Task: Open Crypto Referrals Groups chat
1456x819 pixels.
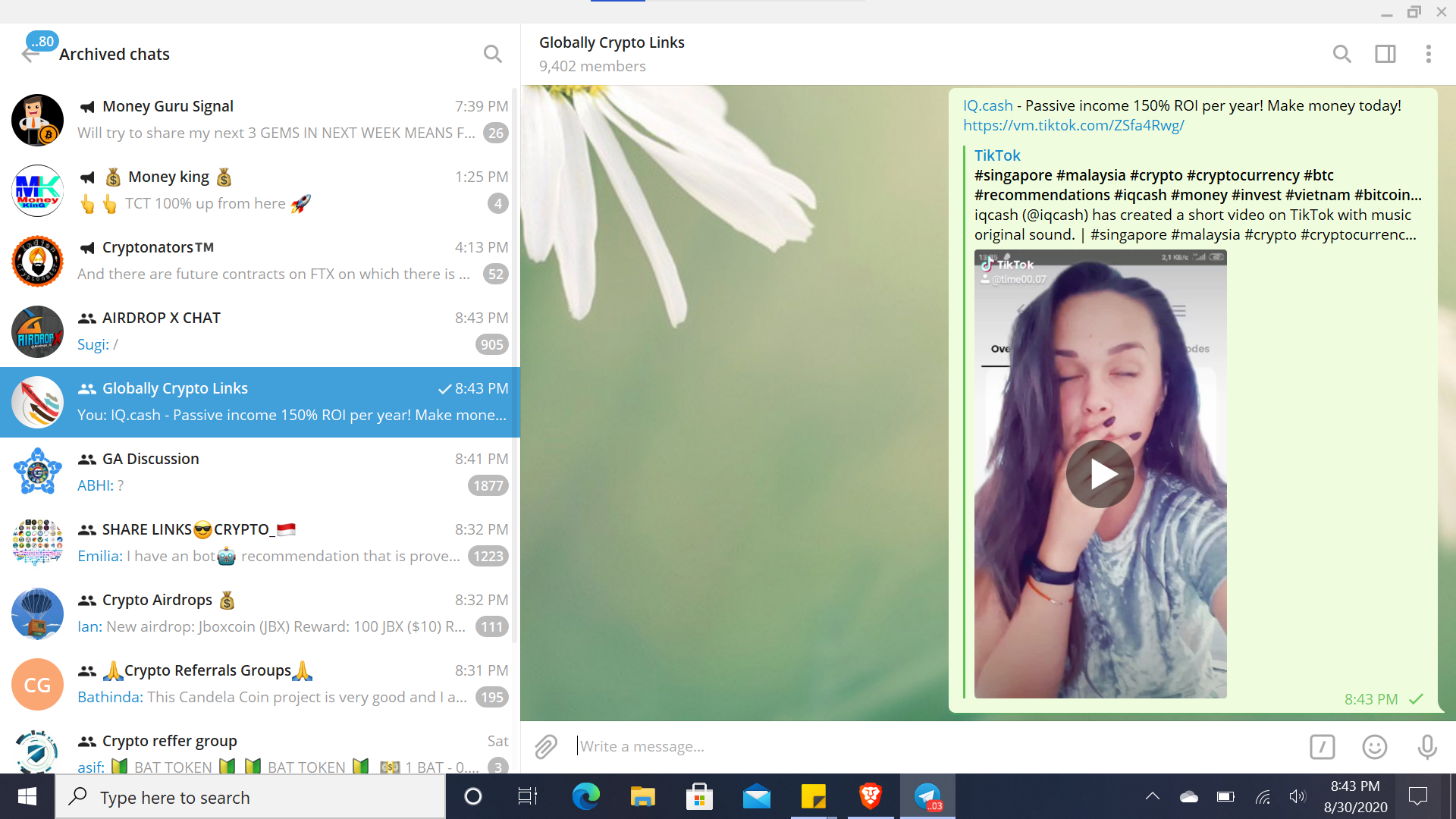Action: coord(260,684)
